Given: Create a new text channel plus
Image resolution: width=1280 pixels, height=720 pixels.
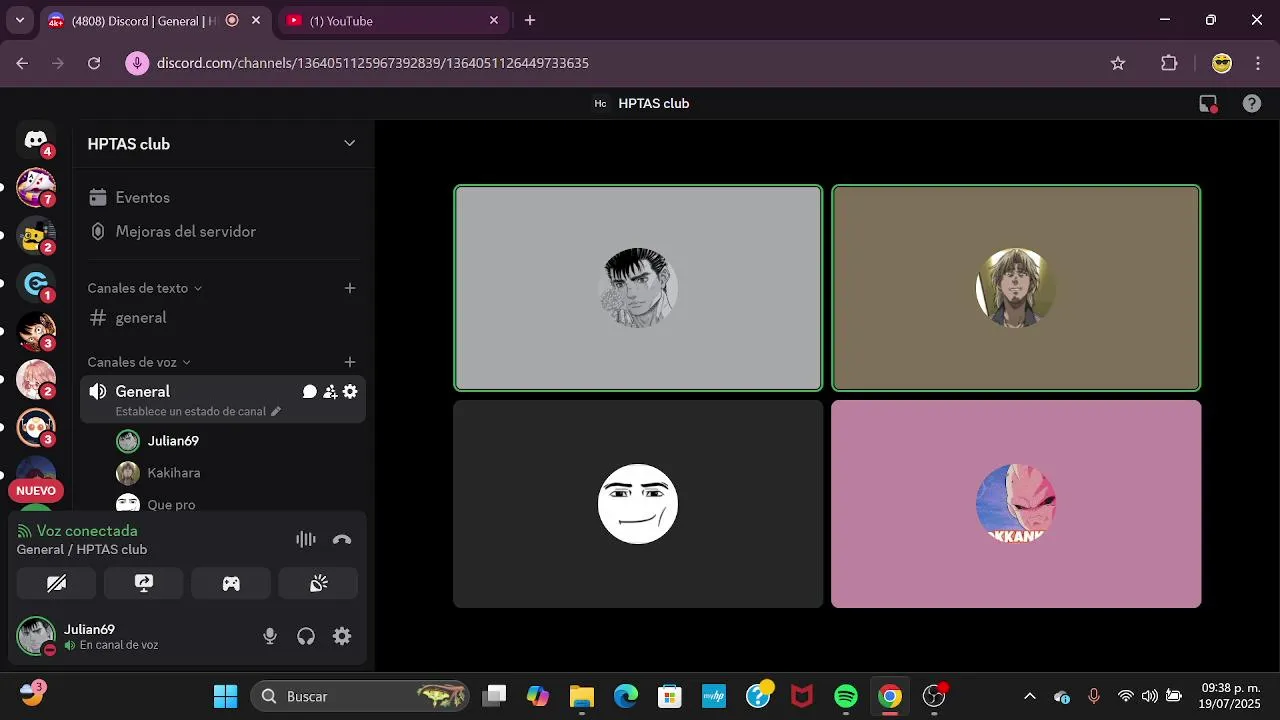Looking at the screenshot, I should click(x=350, y=288).
